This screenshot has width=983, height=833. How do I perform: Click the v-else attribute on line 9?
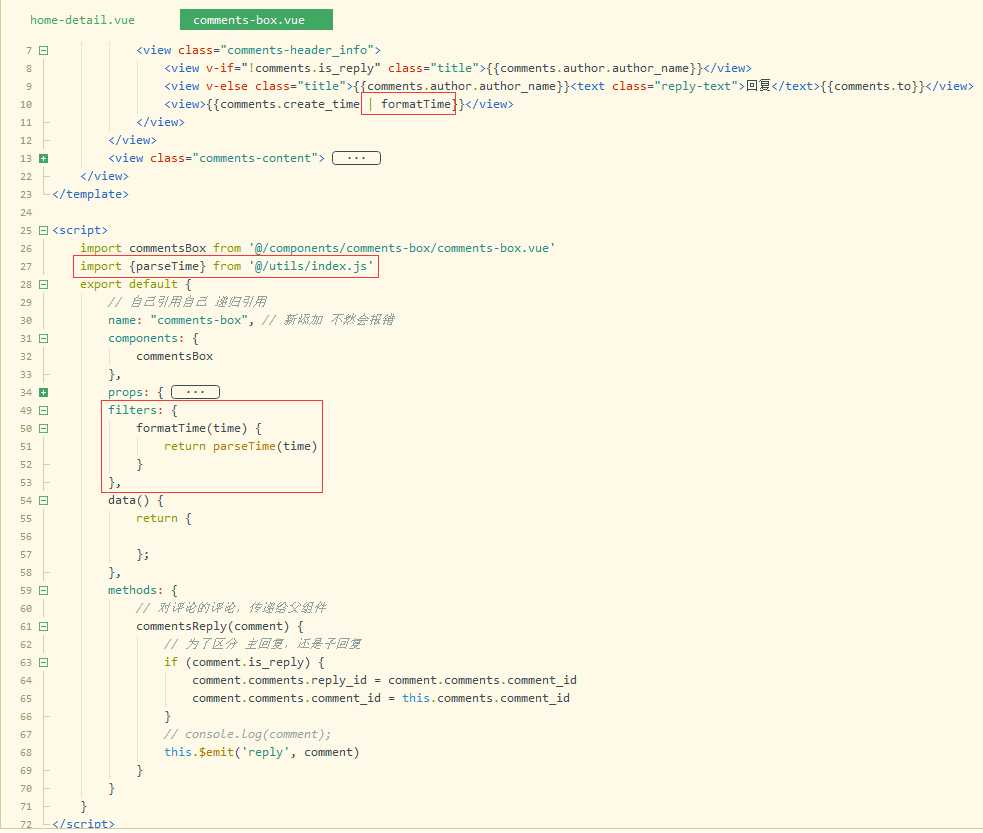click(226, 86)
